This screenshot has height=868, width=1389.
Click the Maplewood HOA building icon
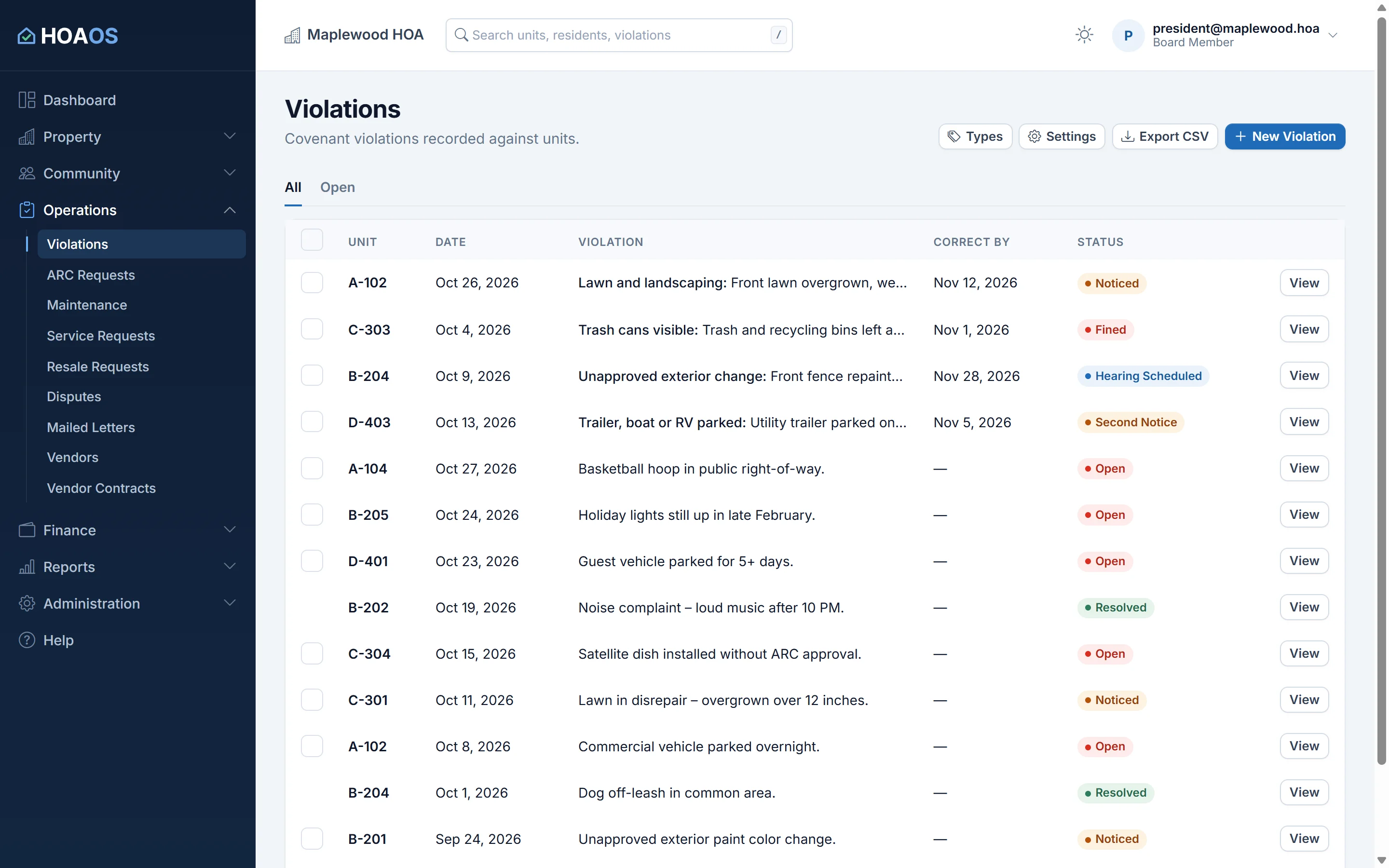coord(292,35)
